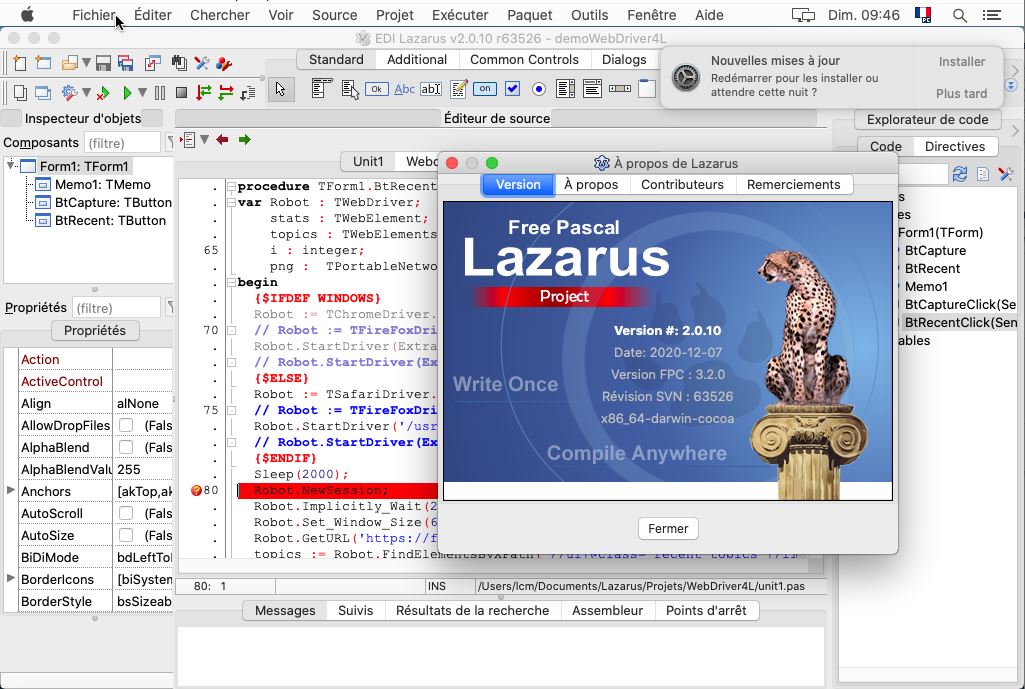Screen dimensions: 1025x689
Task: Switch to the Contributeurs tab
Action: click(x=682, y=184)
